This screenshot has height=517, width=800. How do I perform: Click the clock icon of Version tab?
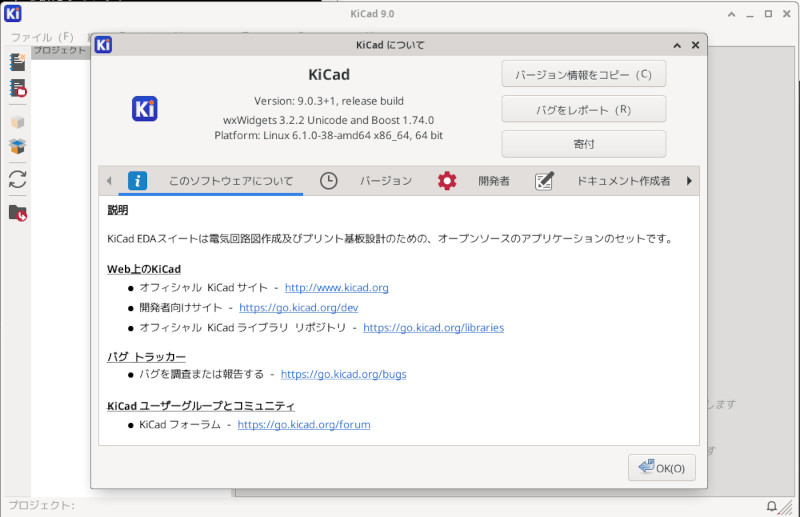[x=329, y=181]
